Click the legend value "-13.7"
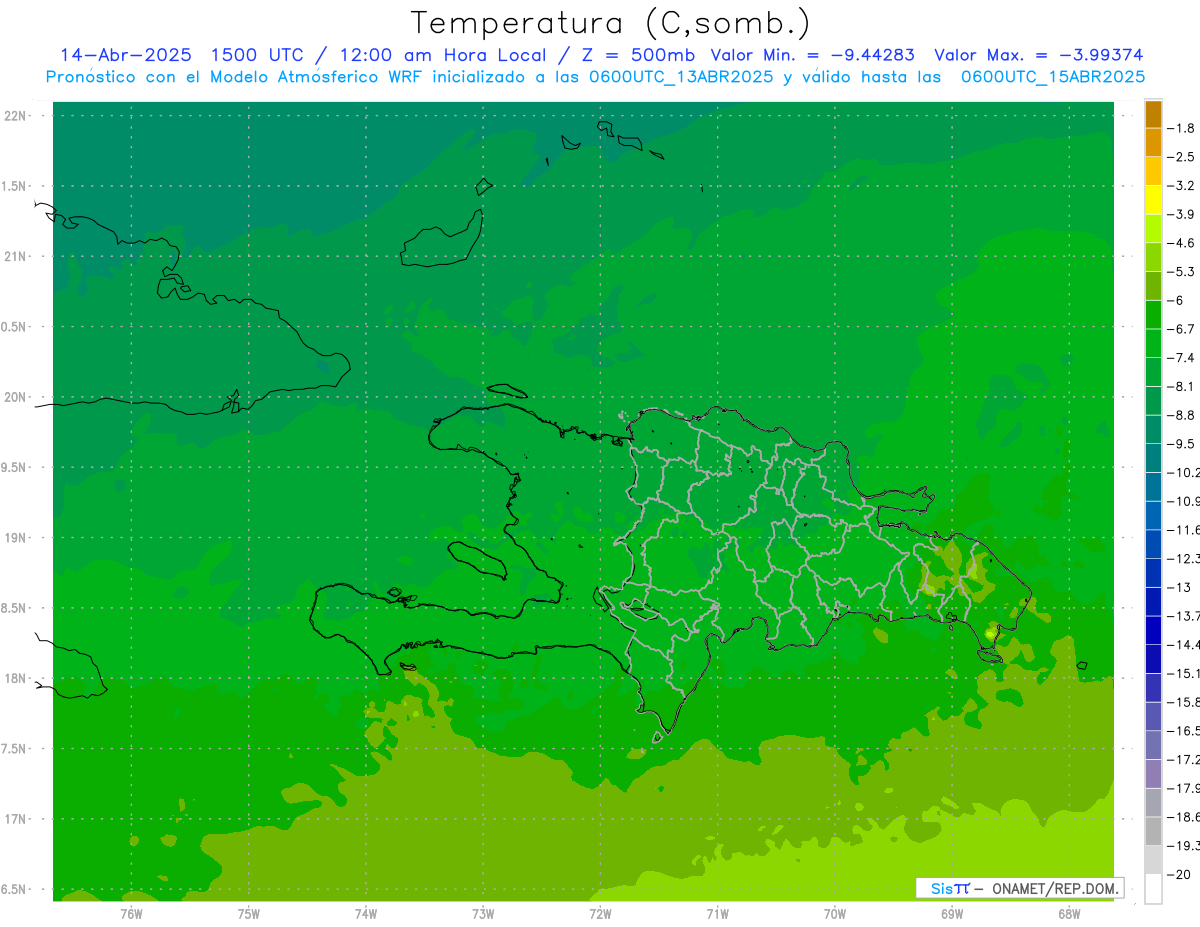This screenshot has width=1200, height=927. tap(1183, 615)
